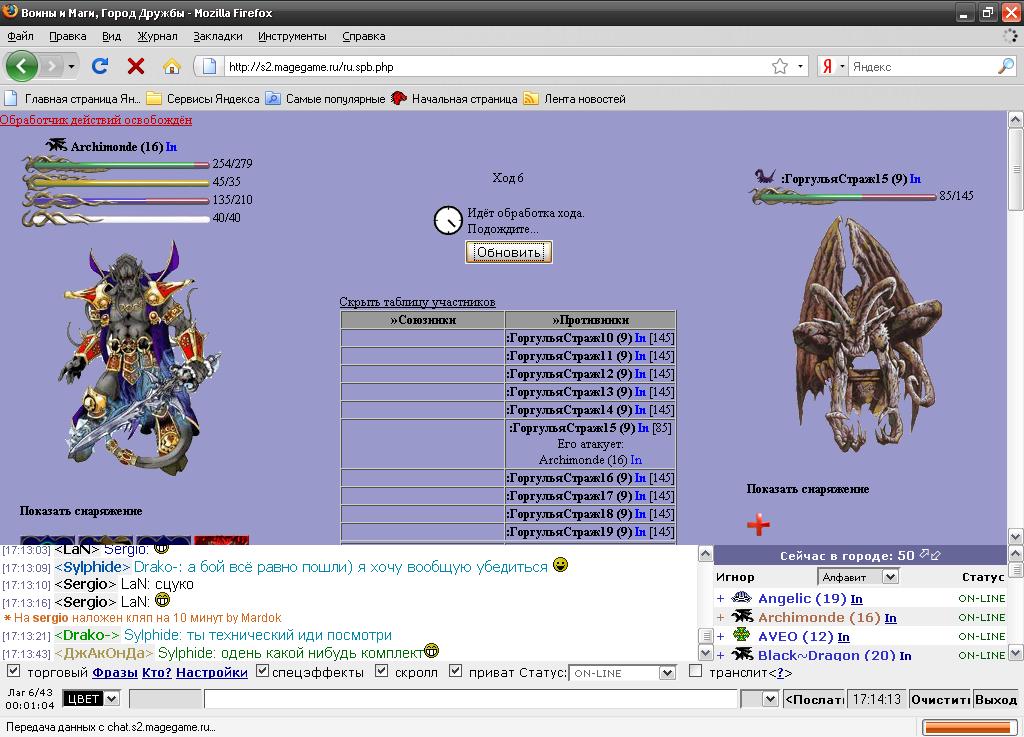Click the »Противники column header
The width and height of the screenshot is (1024, 737).
coord(590,320)
